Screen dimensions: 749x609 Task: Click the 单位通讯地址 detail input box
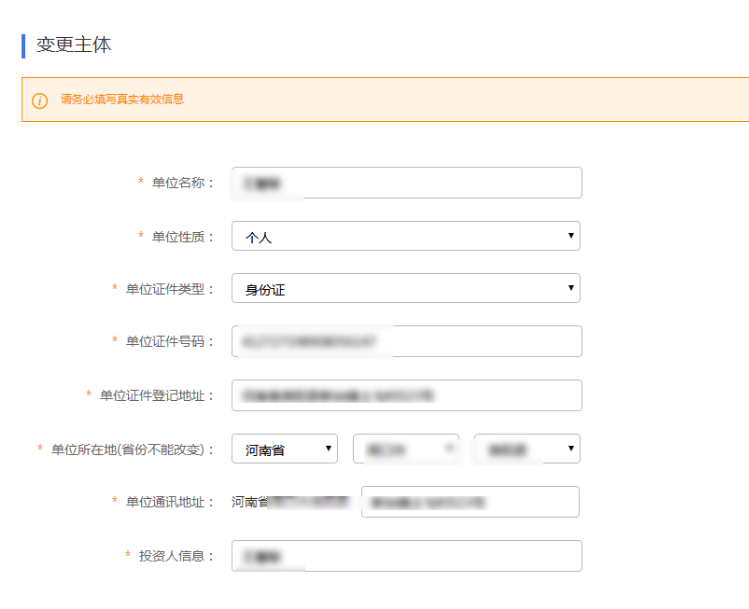click(470, 502)
